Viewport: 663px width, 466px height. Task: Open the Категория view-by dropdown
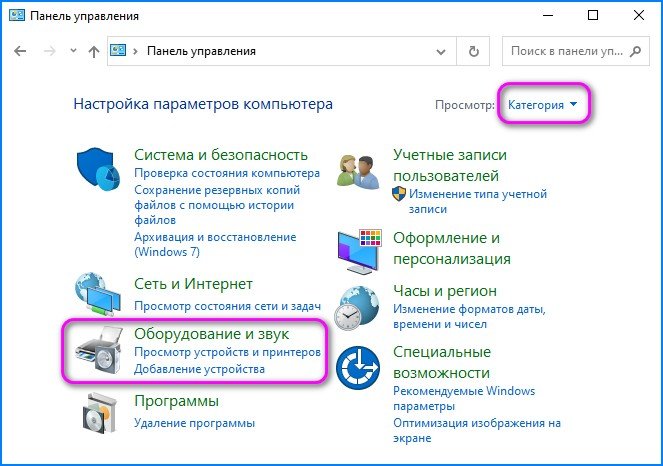click(542, 104)
